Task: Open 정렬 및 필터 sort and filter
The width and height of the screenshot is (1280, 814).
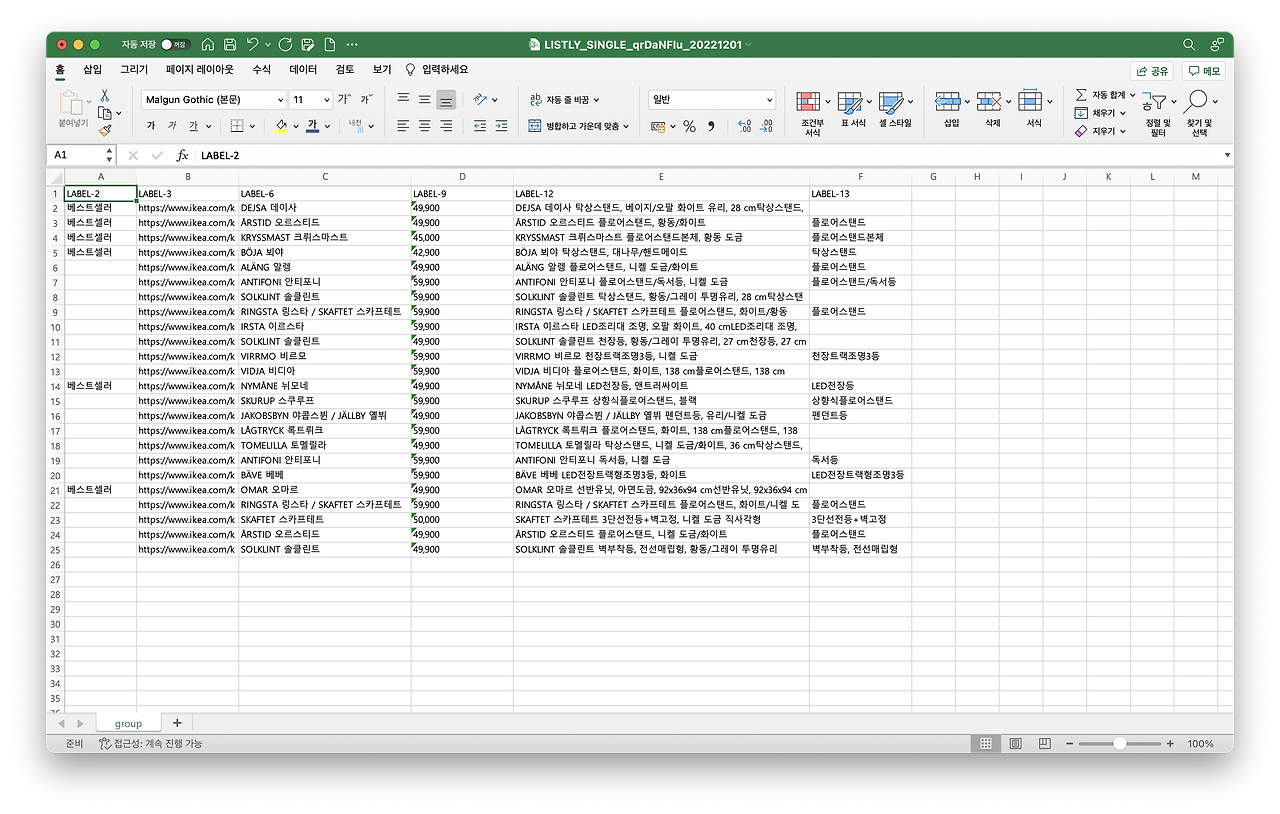Action: click(x=1158, y=112)
